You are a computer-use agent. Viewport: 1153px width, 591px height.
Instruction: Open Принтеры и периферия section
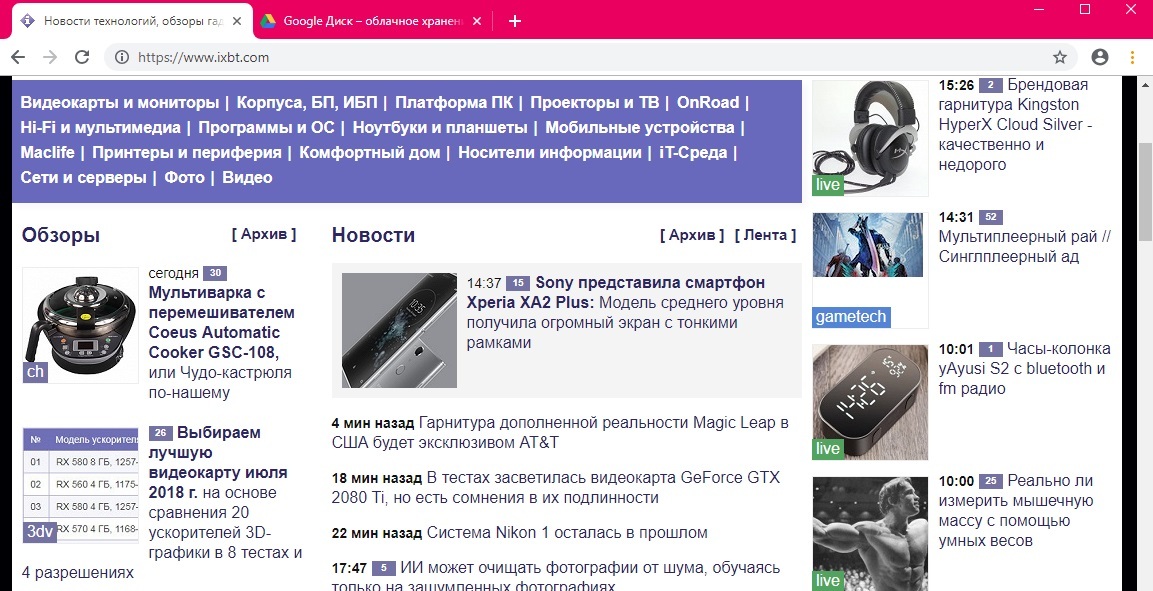[187, 153]
